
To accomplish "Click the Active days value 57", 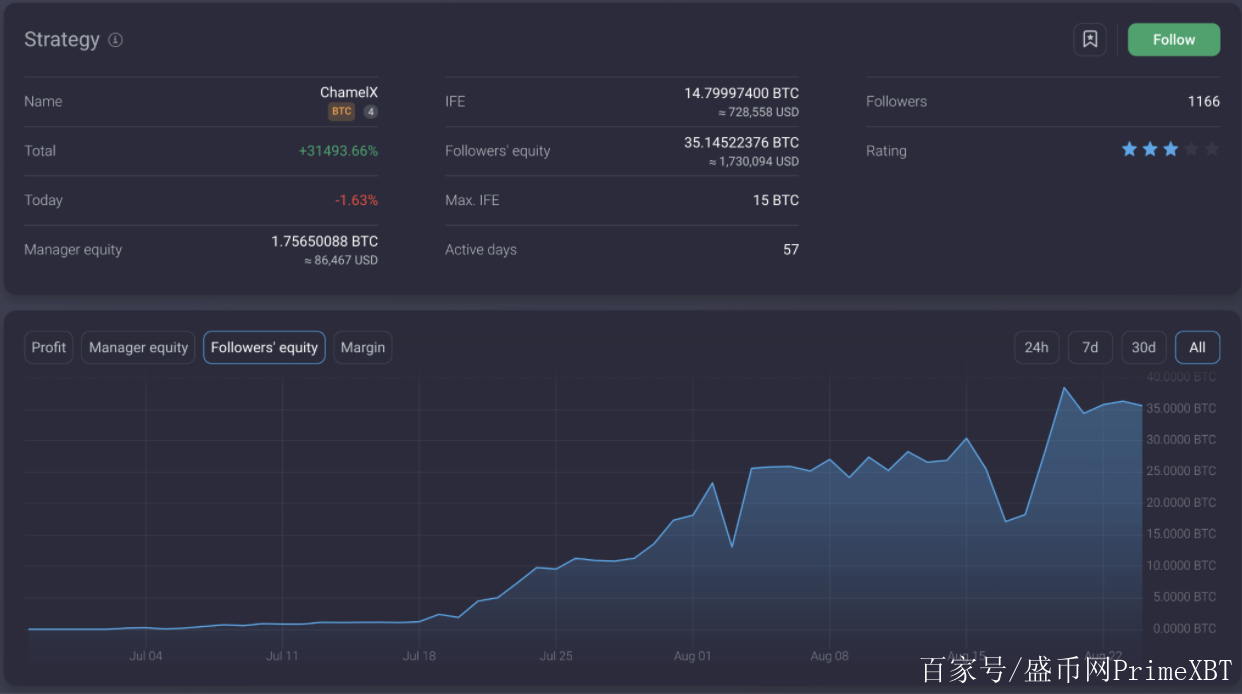I will (x=791, y=250).
